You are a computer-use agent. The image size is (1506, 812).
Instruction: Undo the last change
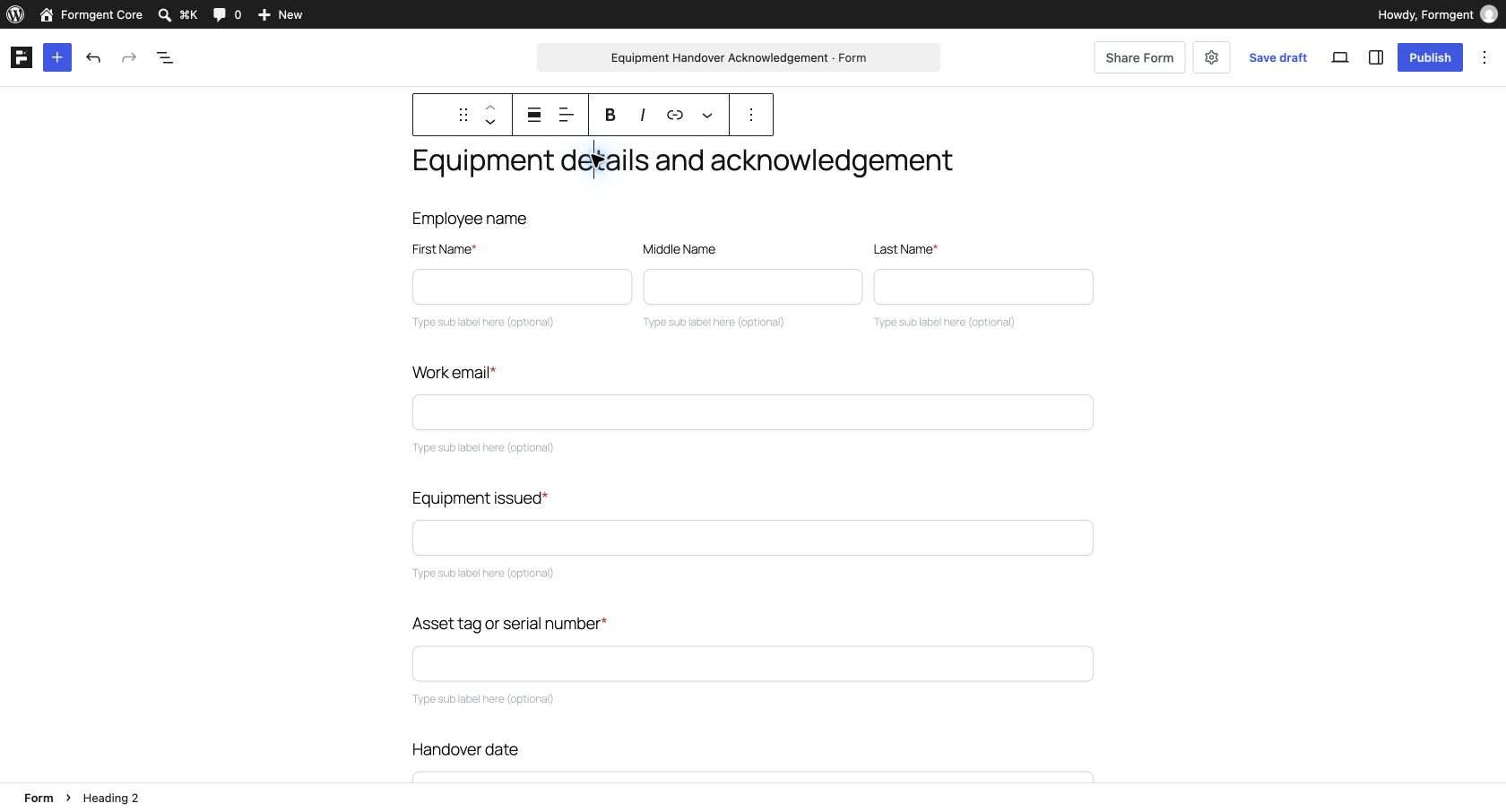[93, 57]
